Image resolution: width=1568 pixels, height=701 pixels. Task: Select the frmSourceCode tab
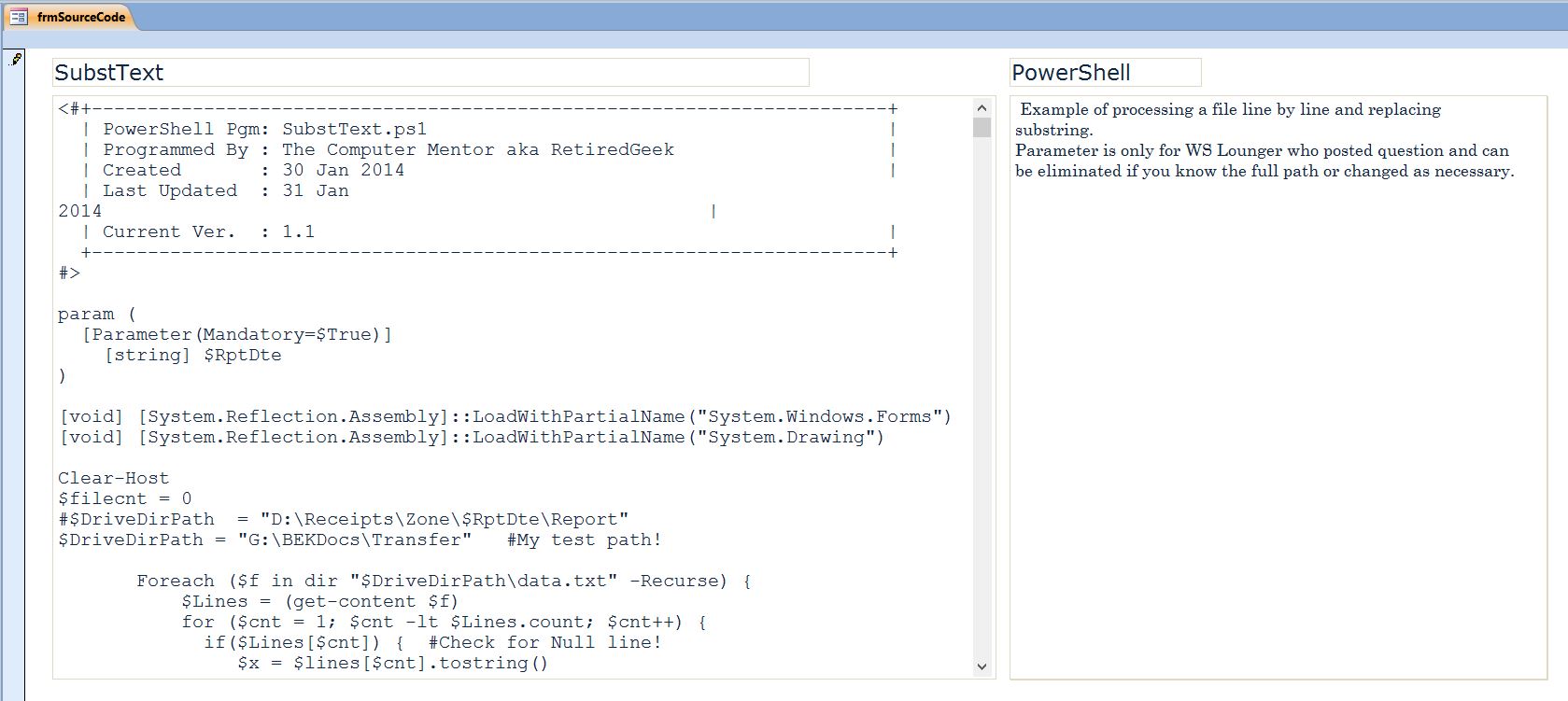pyautogui.click(x=80, y=17)
